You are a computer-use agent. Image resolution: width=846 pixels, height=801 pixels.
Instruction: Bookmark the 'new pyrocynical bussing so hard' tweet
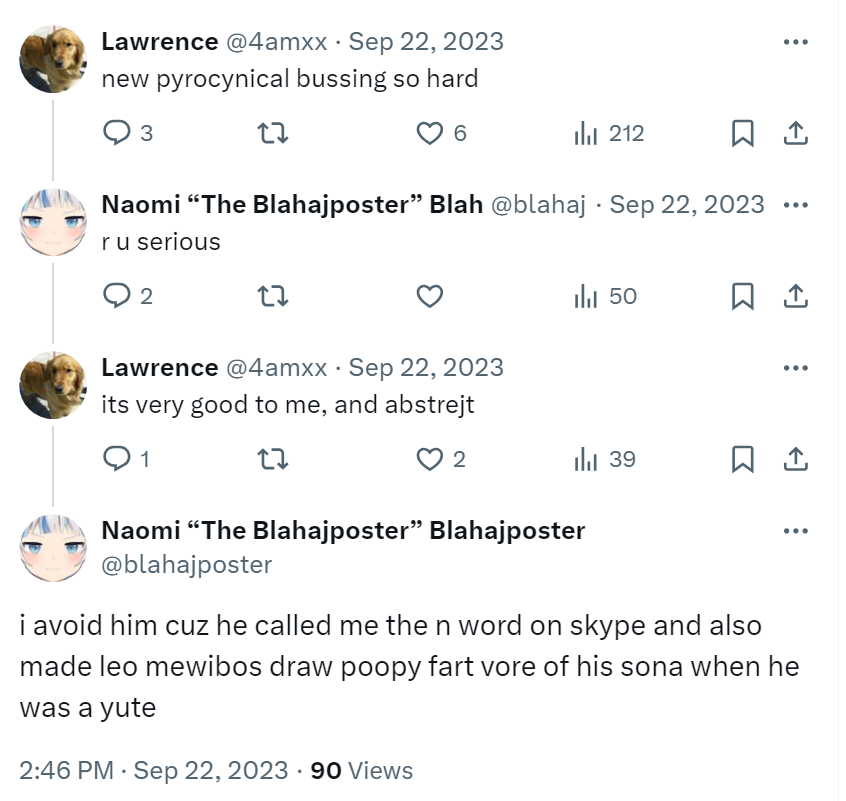pyautogui.click(x=742, y=133)
